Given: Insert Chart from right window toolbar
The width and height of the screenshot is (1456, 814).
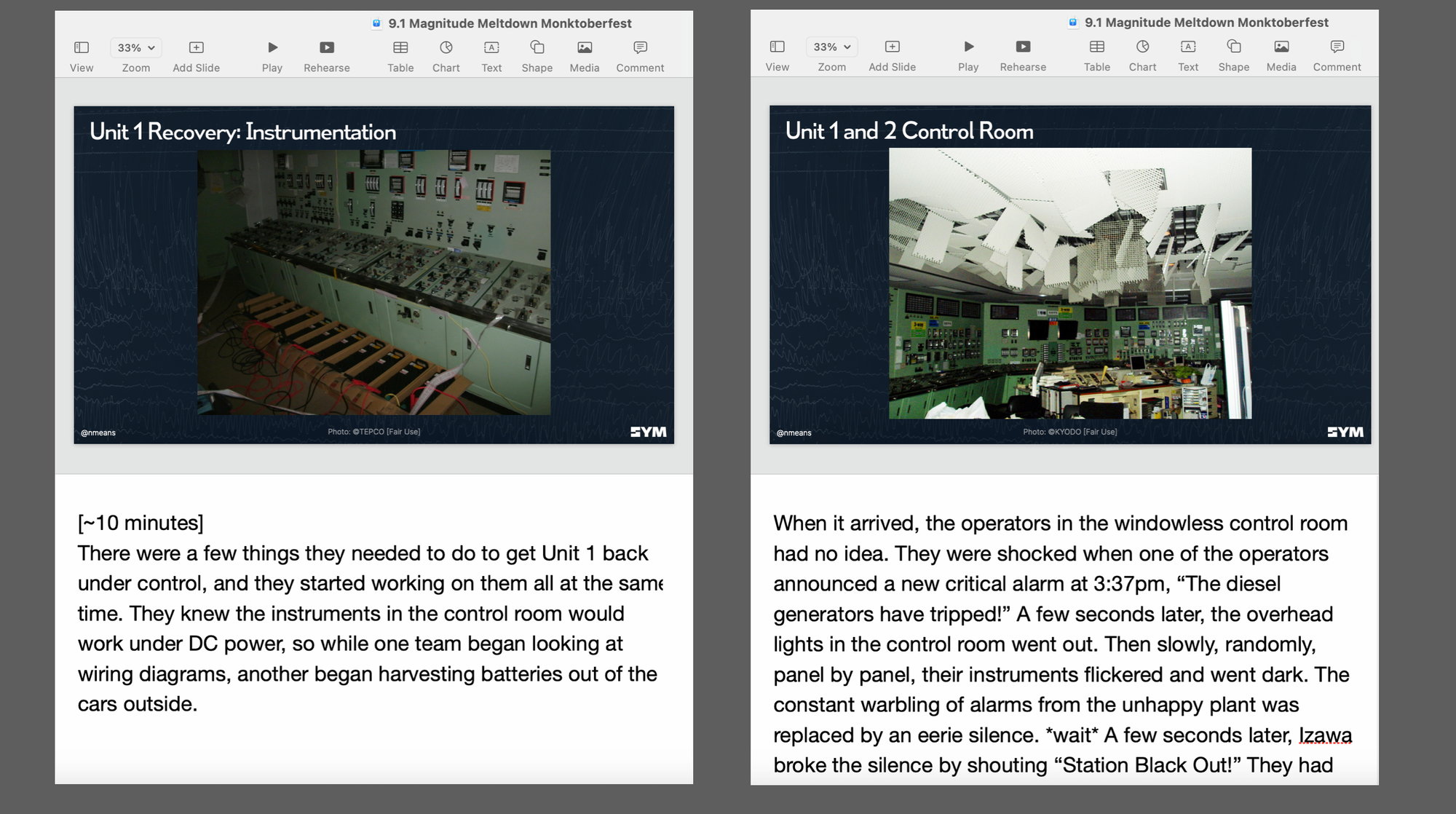Looking at the screenshot, I should point(1143,55).
